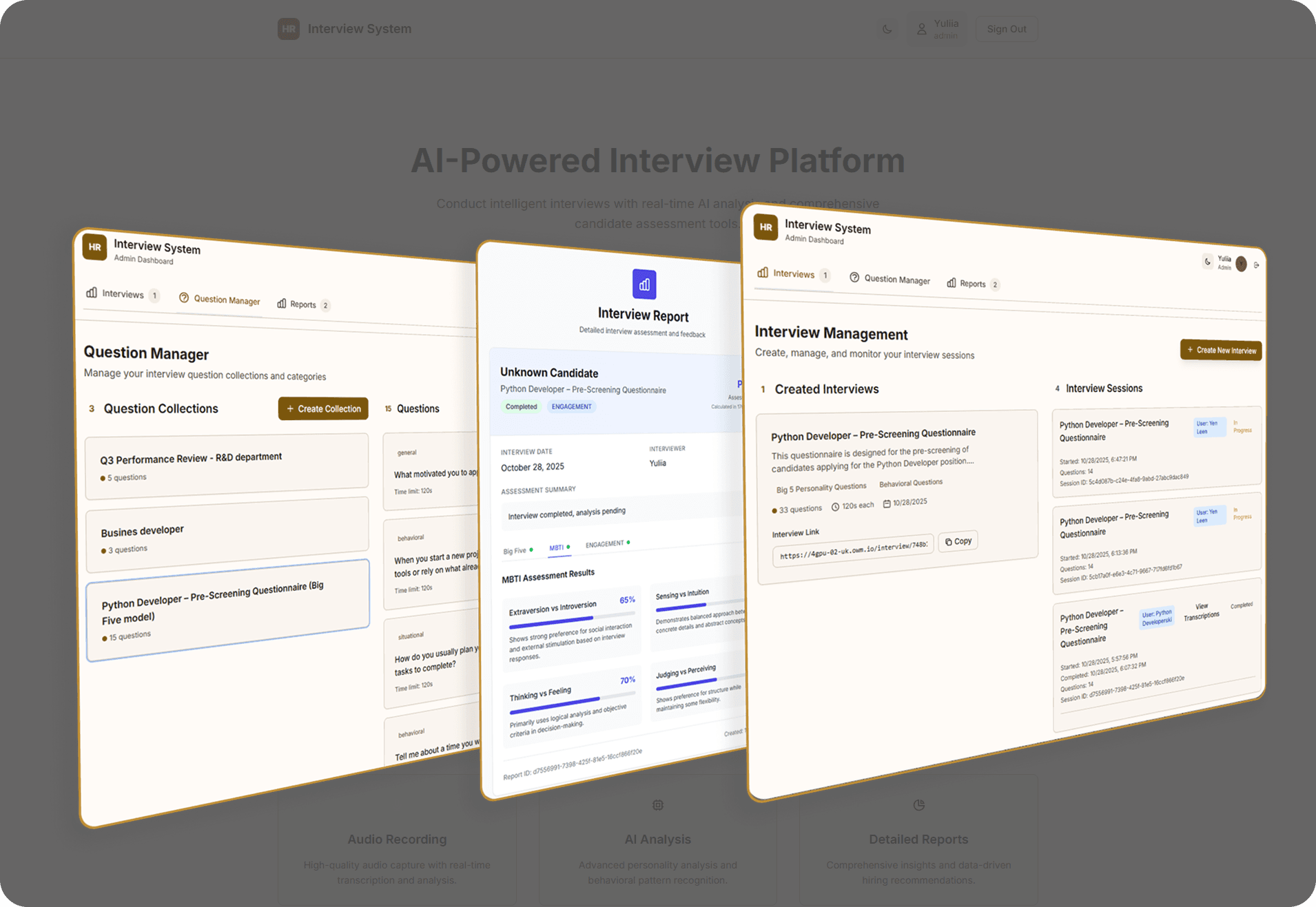Open the Busines developer collection

pyautogui.click(x=227, y=536)
